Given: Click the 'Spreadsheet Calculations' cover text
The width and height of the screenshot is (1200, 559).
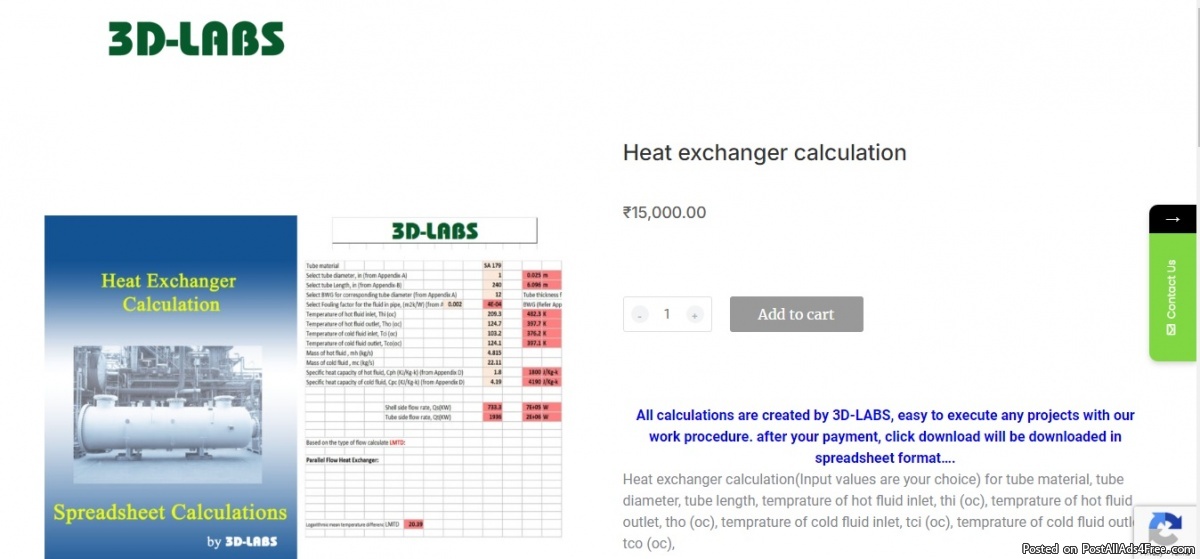Looking at the screenshot, I should click(170, 512).
